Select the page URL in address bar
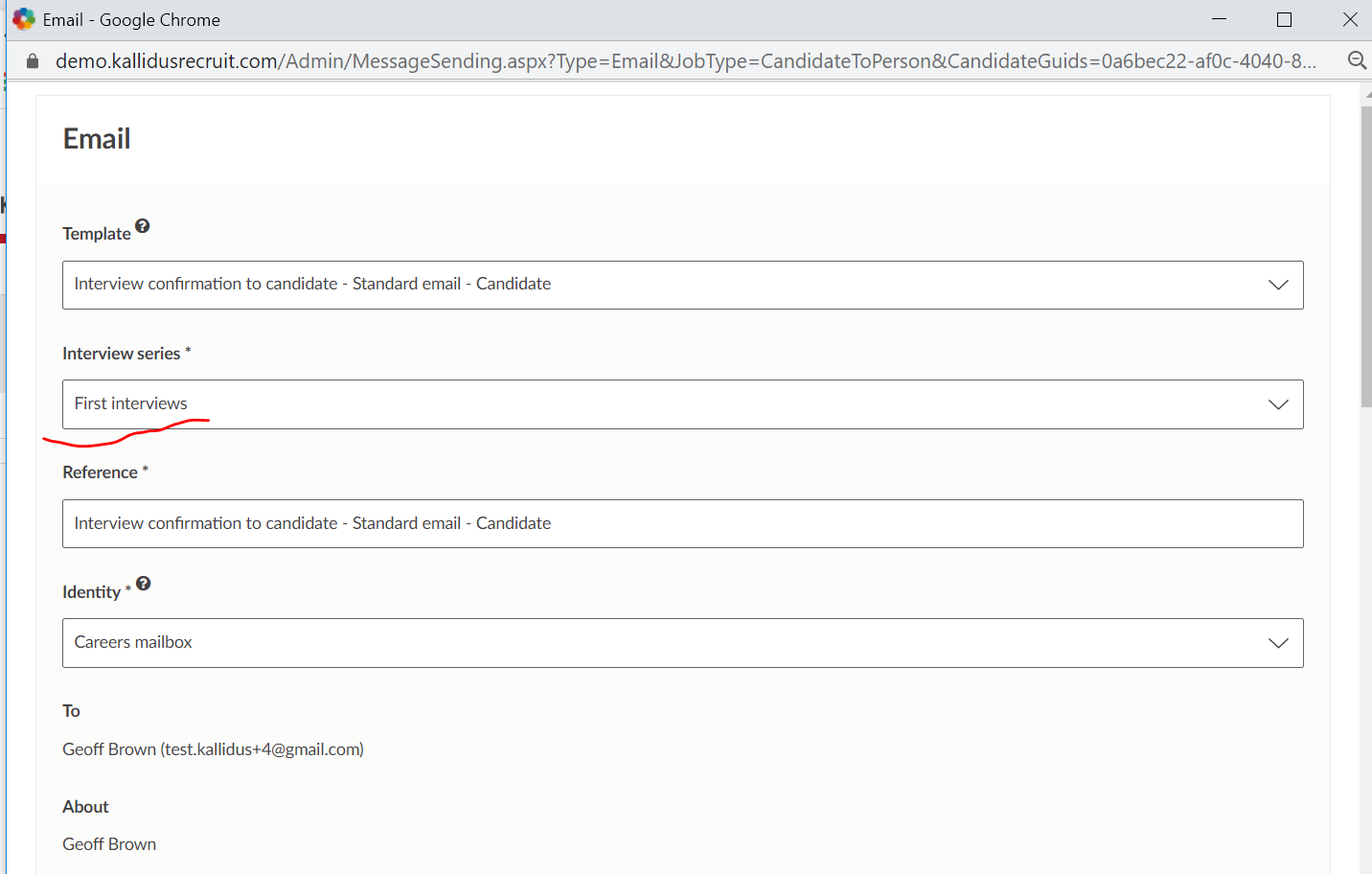 click(685, 61)
